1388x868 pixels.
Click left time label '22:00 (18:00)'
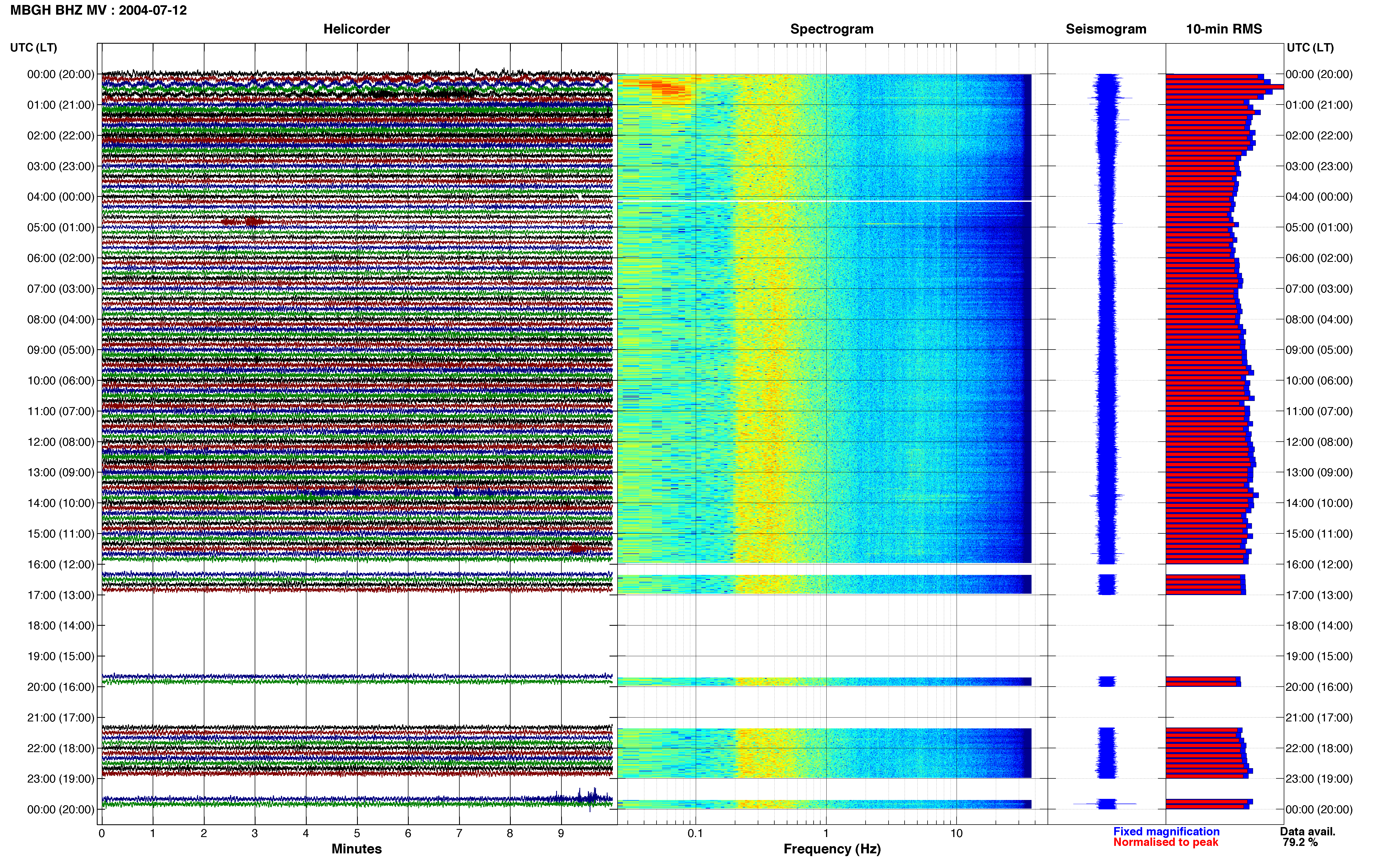(x=61, y=749)
